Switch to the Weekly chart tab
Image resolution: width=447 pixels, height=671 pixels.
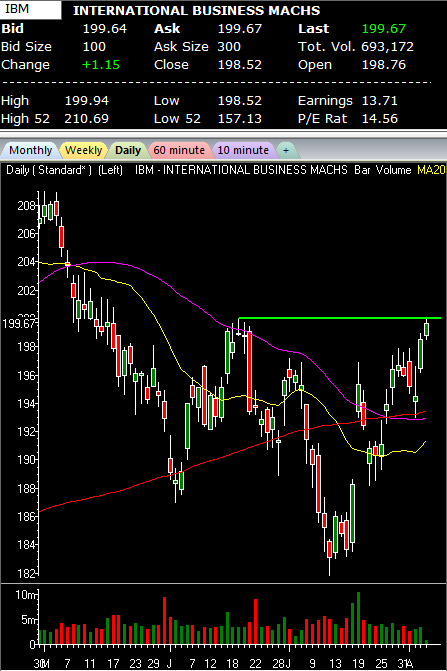pos(83,150)
